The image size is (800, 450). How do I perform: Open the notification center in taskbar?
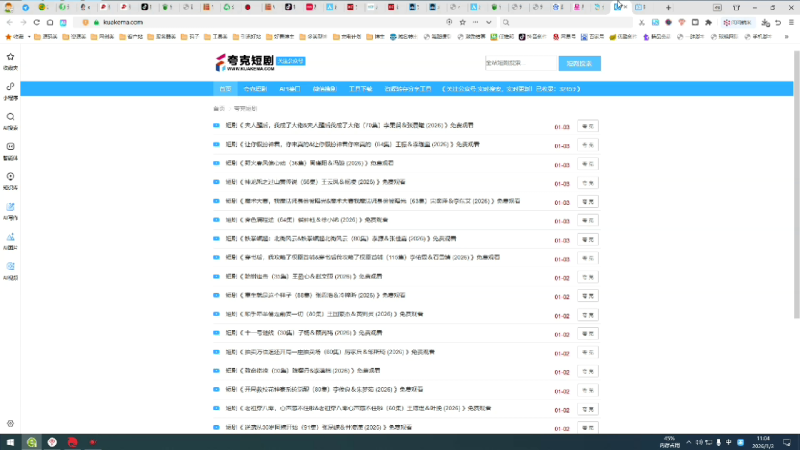pos(787,442)
